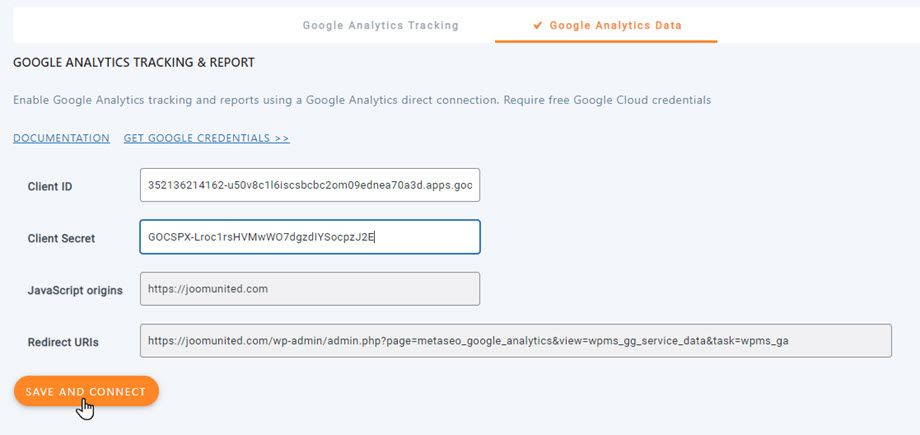Click the GOOGLE ANALYTICS TRACKING & REPORT heading

tap(133, 63)
